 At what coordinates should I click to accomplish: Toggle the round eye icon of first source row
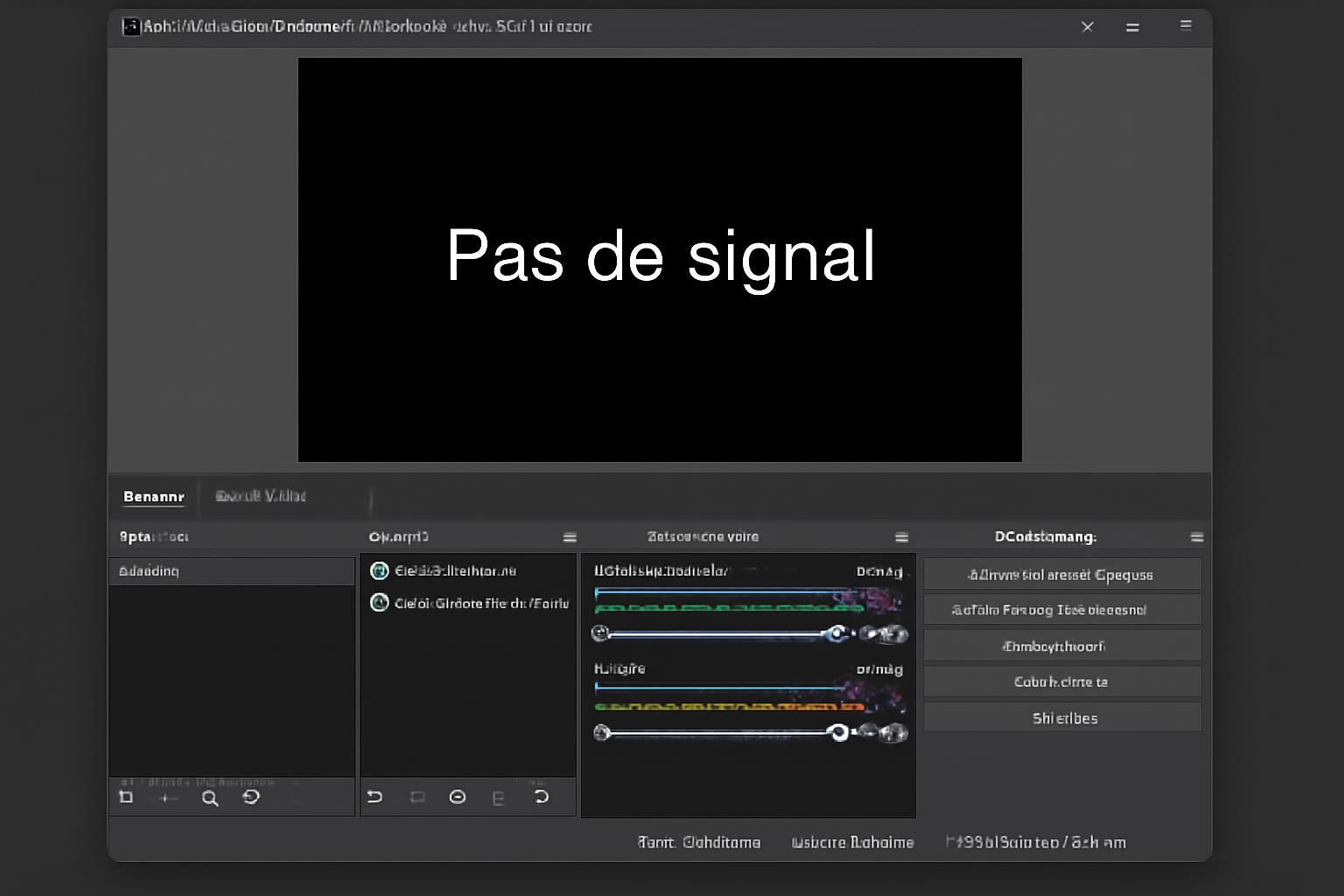pos(379,570)
